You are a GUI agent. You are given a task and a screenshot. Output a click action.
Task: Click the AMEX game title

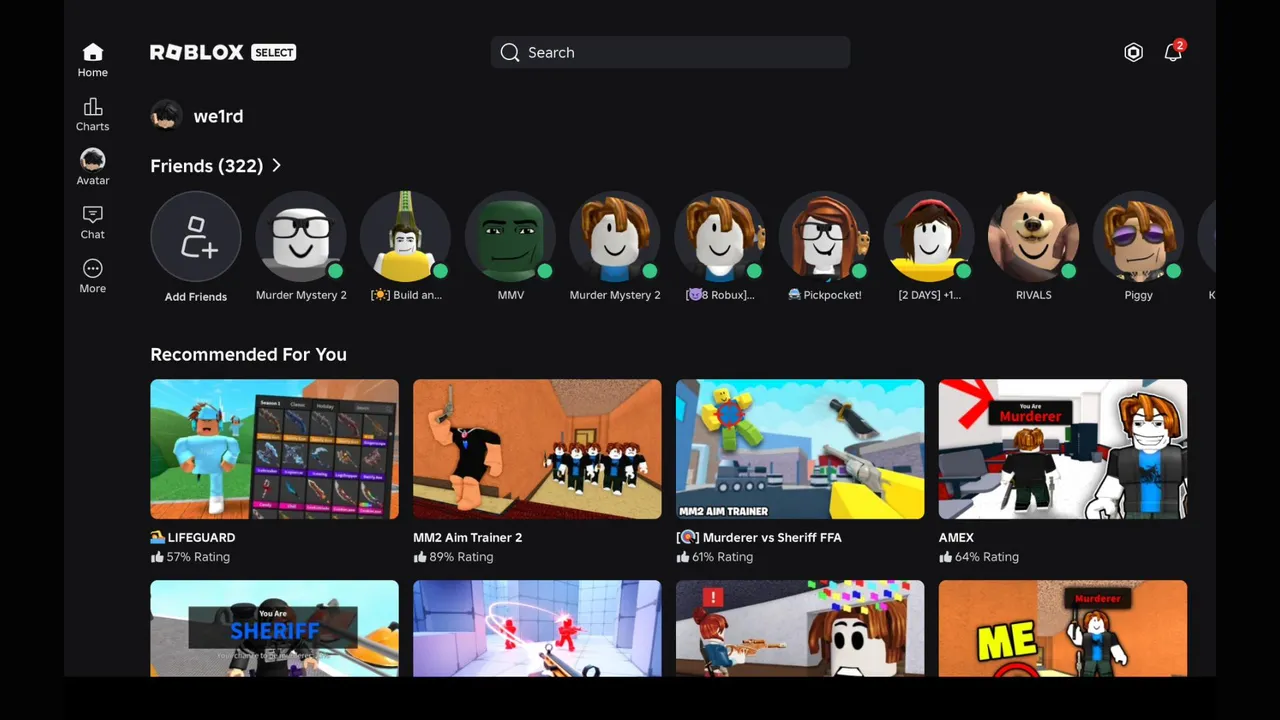point(956,537)
